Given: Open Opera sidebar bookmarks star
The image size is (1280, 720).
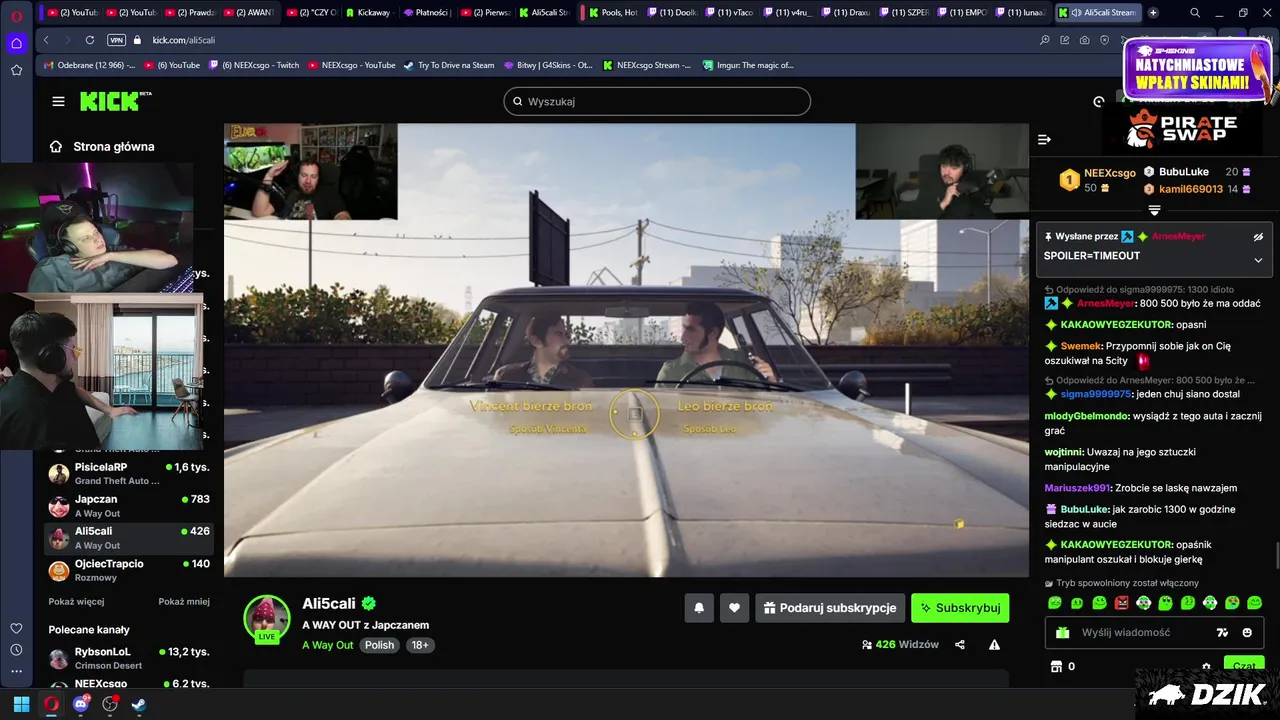Looking at the screenshot, I should (x=16, y=70).
